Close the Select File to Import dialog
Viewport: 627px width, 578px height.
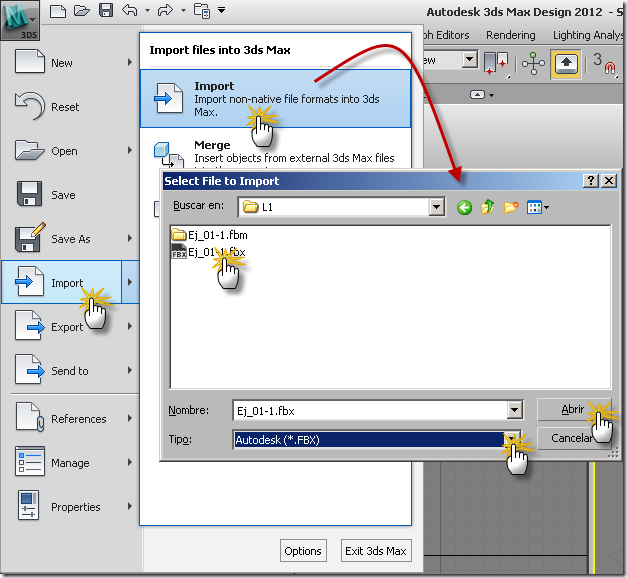coord(609,181)
